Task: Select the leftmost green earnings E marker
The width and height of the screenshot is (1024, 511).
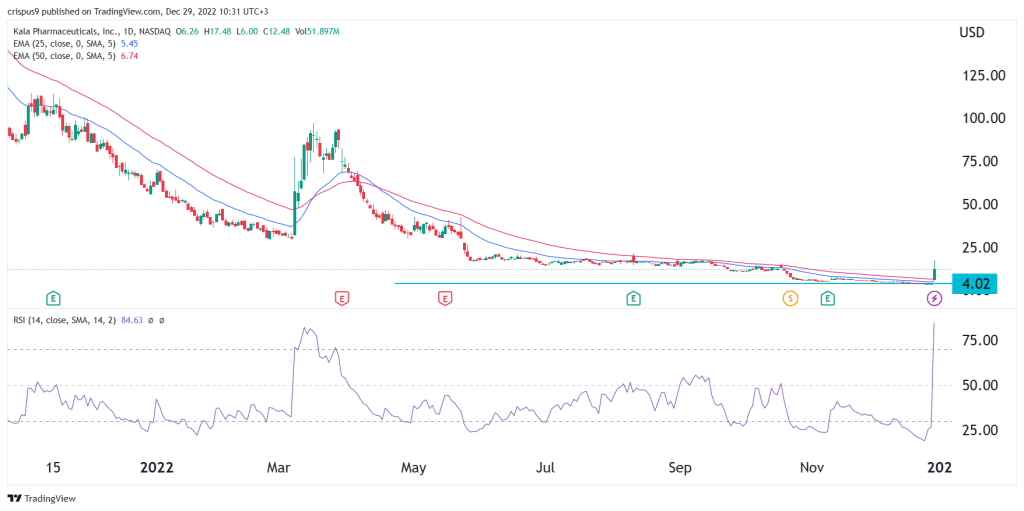Action: click(x=53, y=298)
